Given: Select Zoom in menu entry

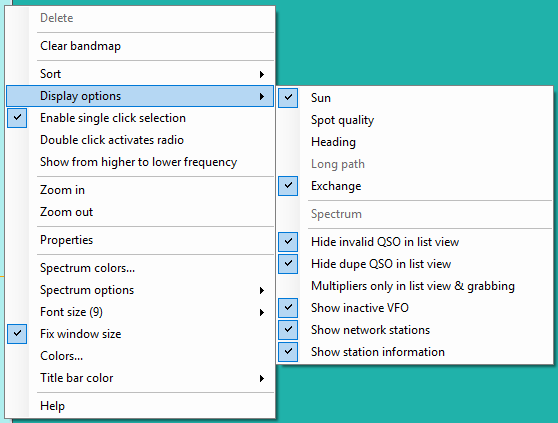Looking at the screenshot, I should (140, 190).
